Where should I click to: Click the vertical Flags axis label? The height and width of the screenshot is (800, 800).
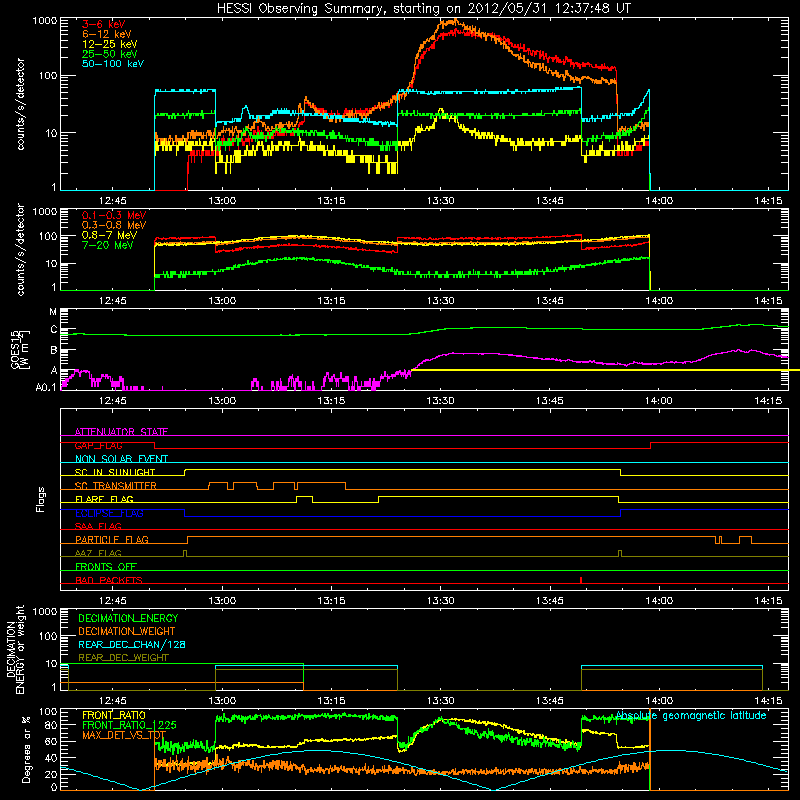tap(41, 499)
